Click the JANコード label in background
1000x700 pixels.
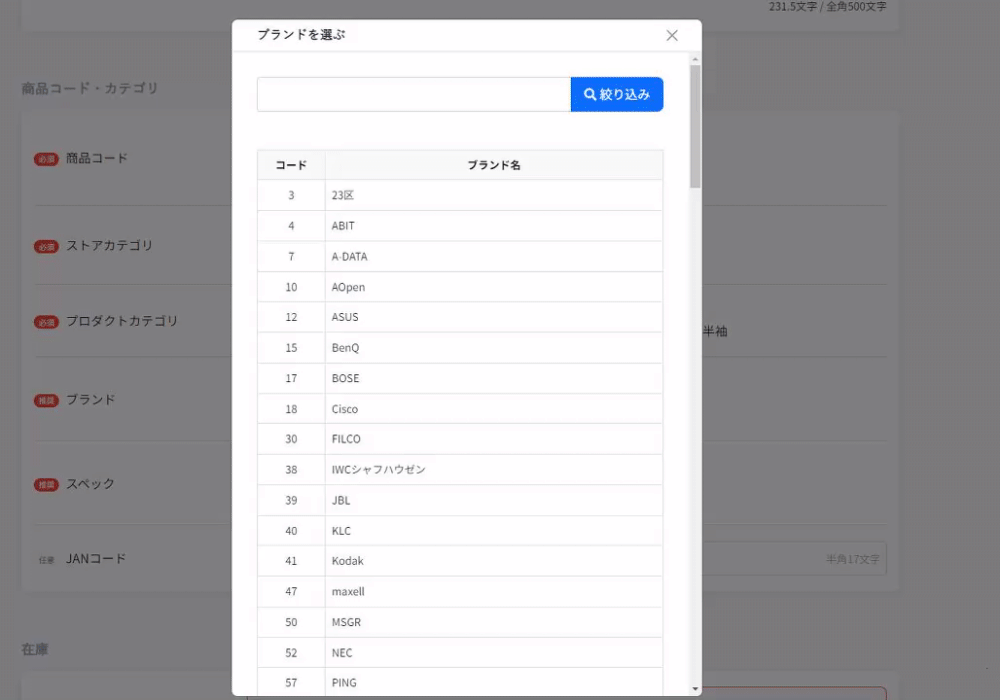pos(96,558)
